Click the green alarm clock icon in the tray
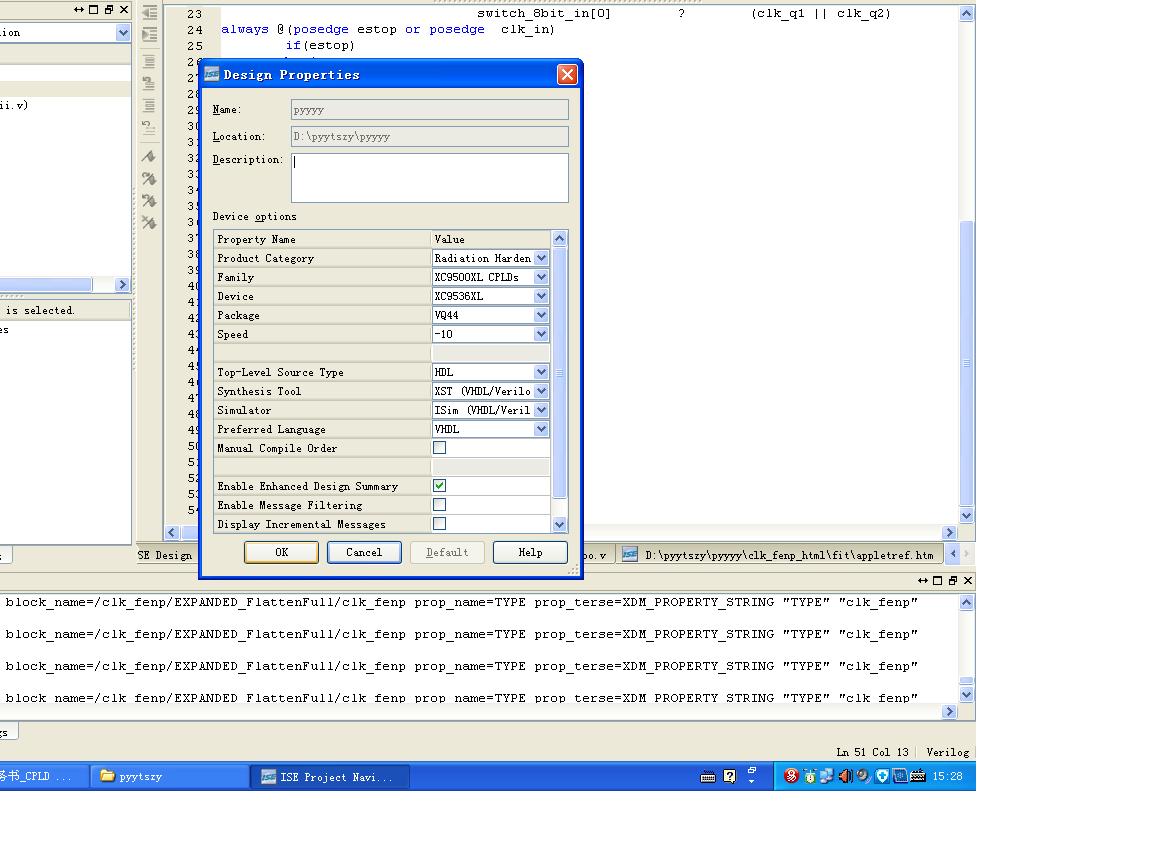 810,776
